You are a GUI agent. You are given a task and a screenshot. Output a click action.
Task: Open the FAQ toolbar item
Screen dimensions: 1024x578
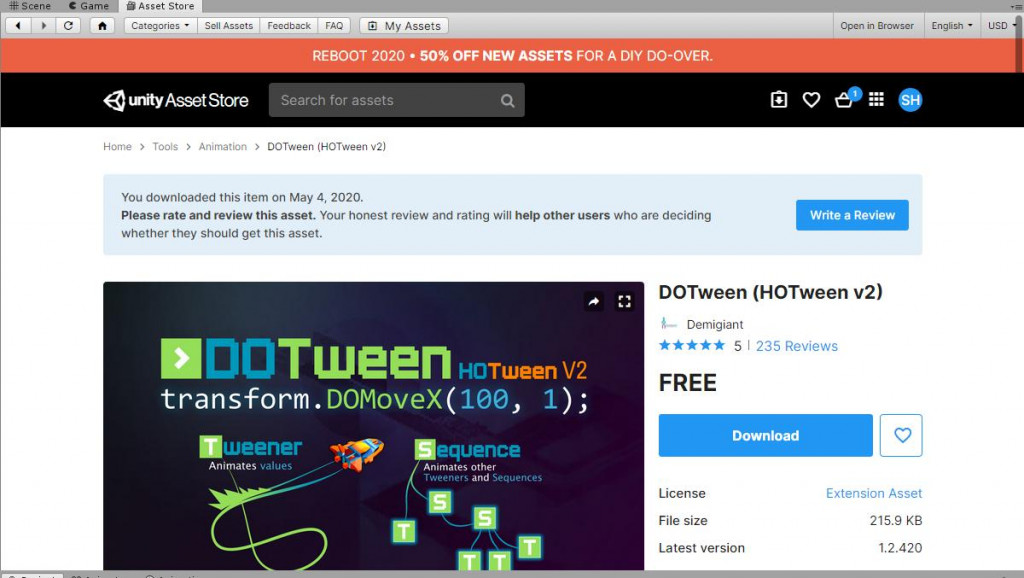coord(334,25)
